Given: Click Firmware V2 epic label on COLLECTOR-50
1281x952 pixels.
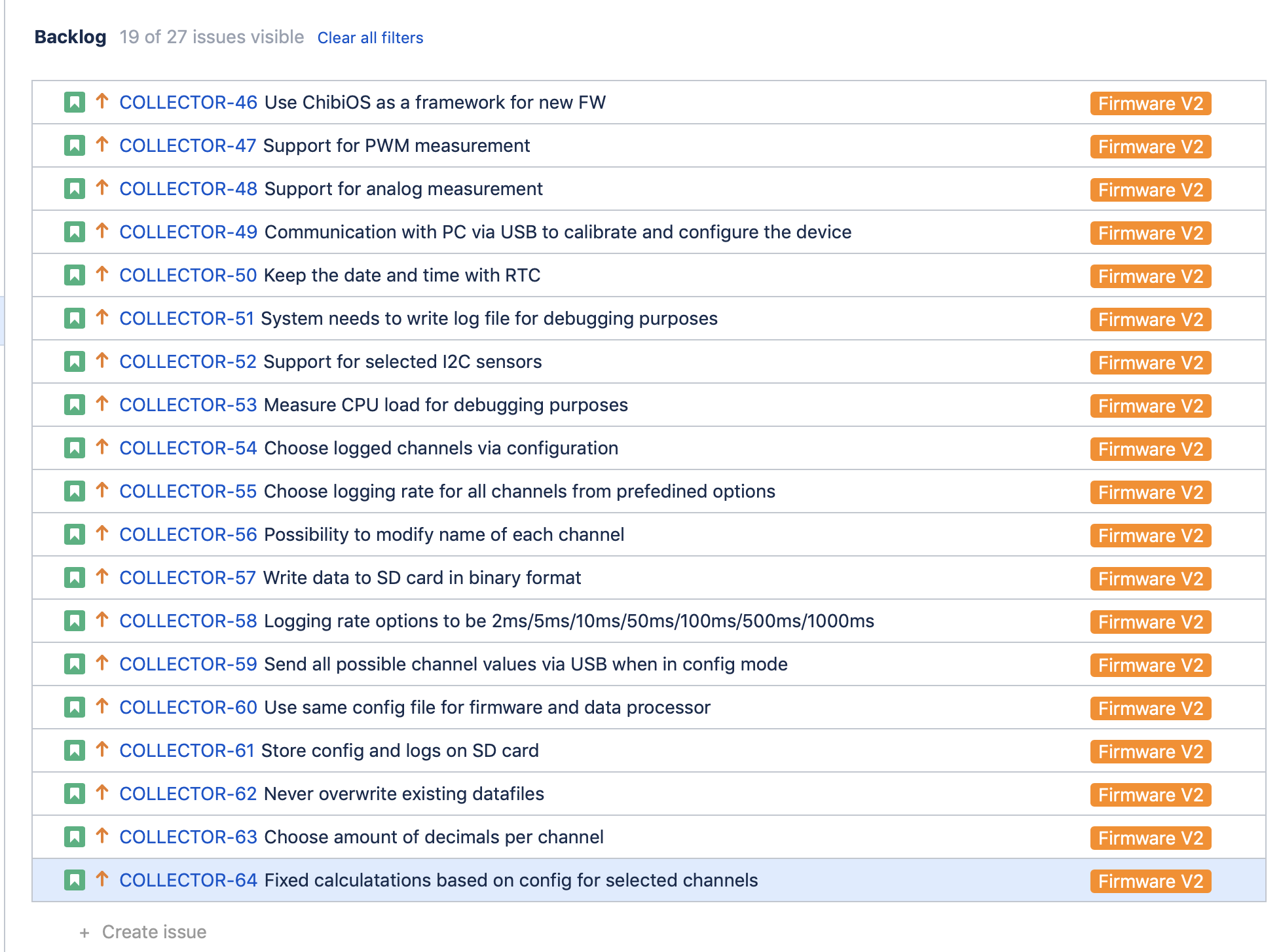Looking at the screenshot, I should point(1151,276).
